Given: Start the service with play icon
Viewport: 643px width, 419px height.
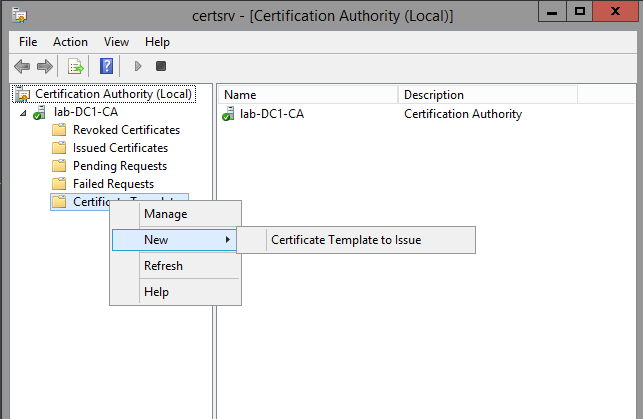Looking at the screenshot, I should [138, 66].
